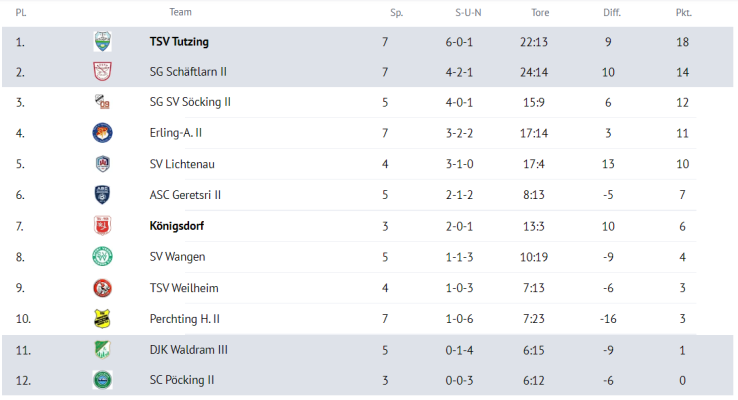Click the SG Schäftlarn II club logo
The height and width of the screenshot is (400, 738).
click(x=102, y=72)
